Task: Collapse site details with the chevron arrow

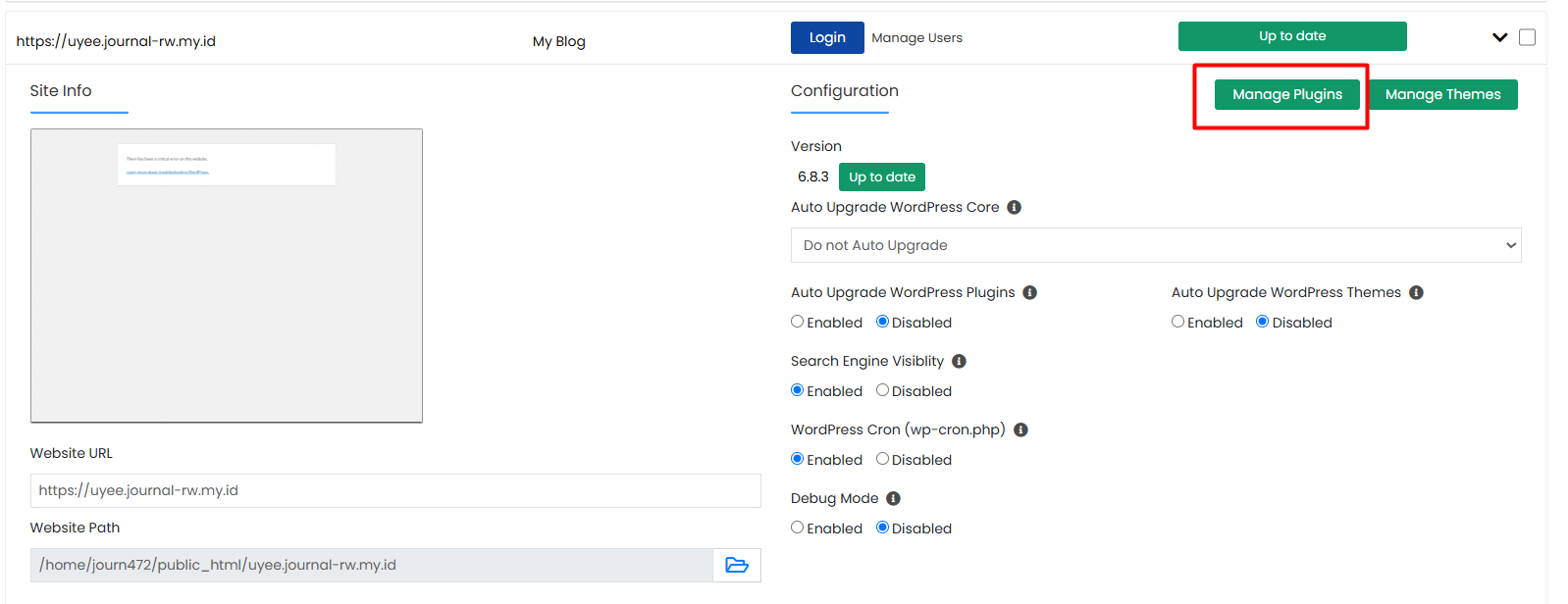Action: click(1499, 37)
